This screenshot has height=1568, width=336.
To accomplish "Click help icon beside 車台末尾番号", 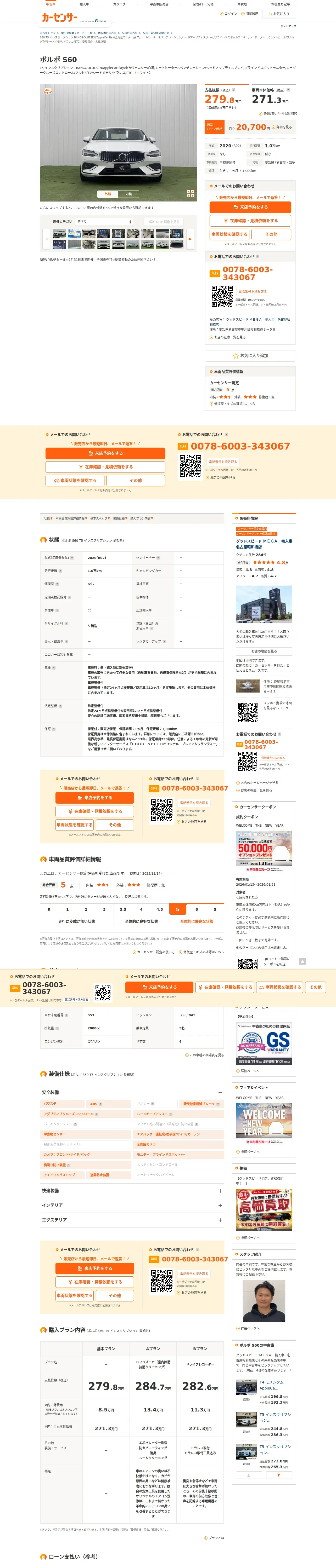I will pos(67,1015).
